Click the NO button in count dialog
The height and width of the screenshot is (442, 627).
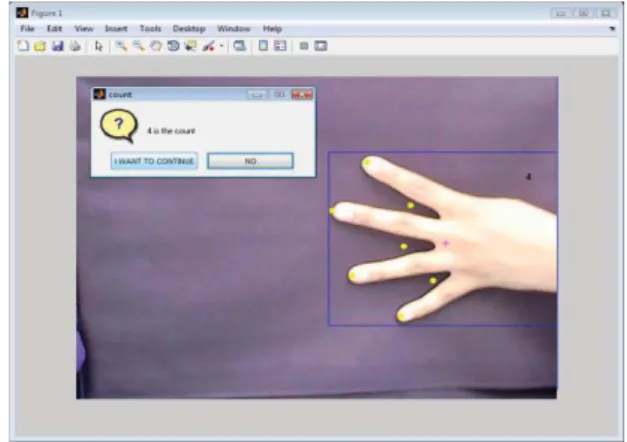(x=250, y=161)
